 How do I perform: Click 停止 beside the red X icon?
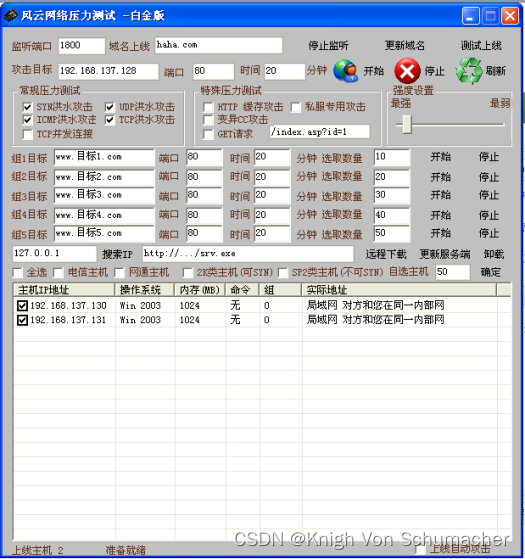[x=434, y=71]
